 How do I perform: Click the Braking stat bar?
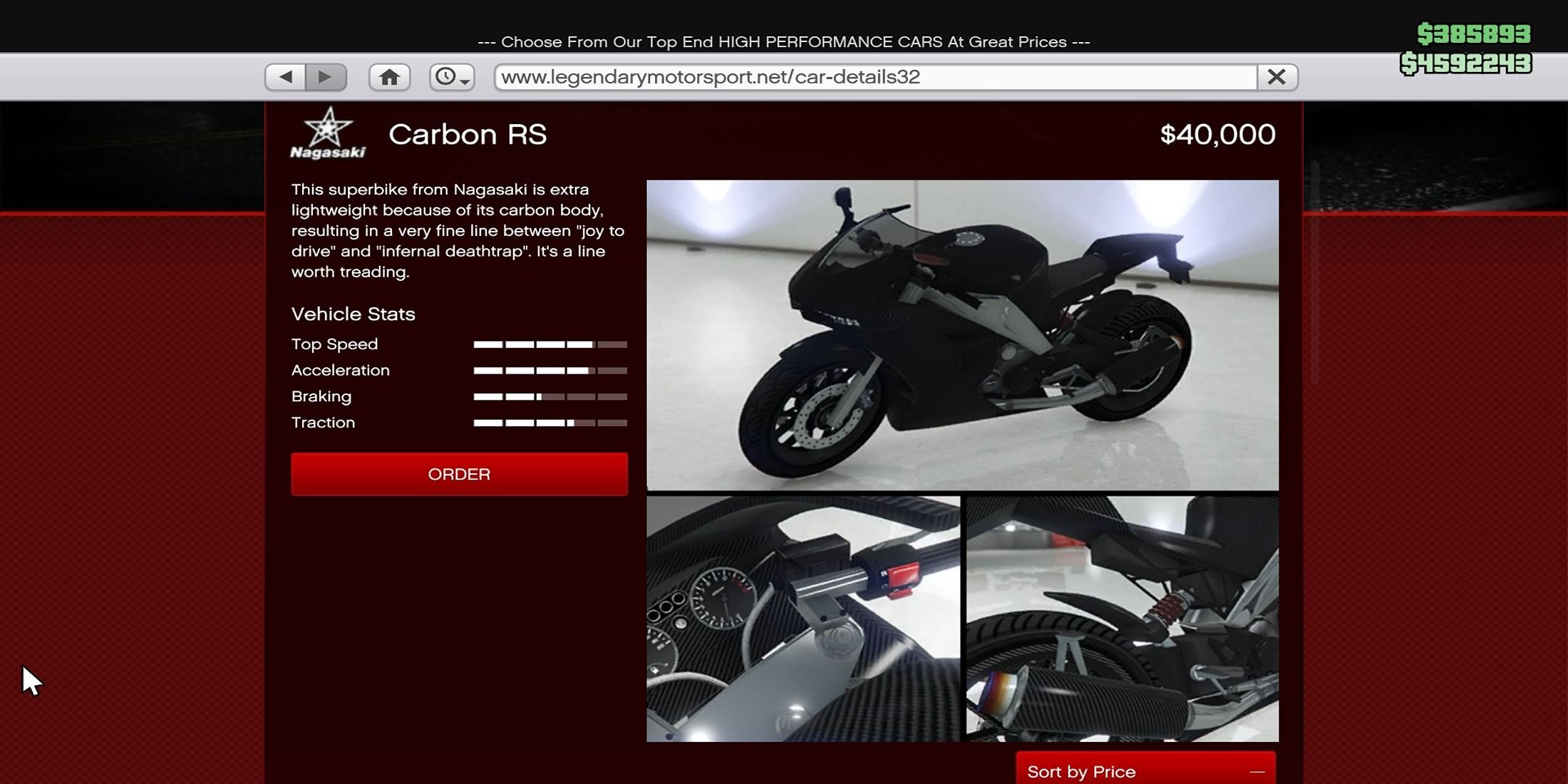(x=550, y=397)
